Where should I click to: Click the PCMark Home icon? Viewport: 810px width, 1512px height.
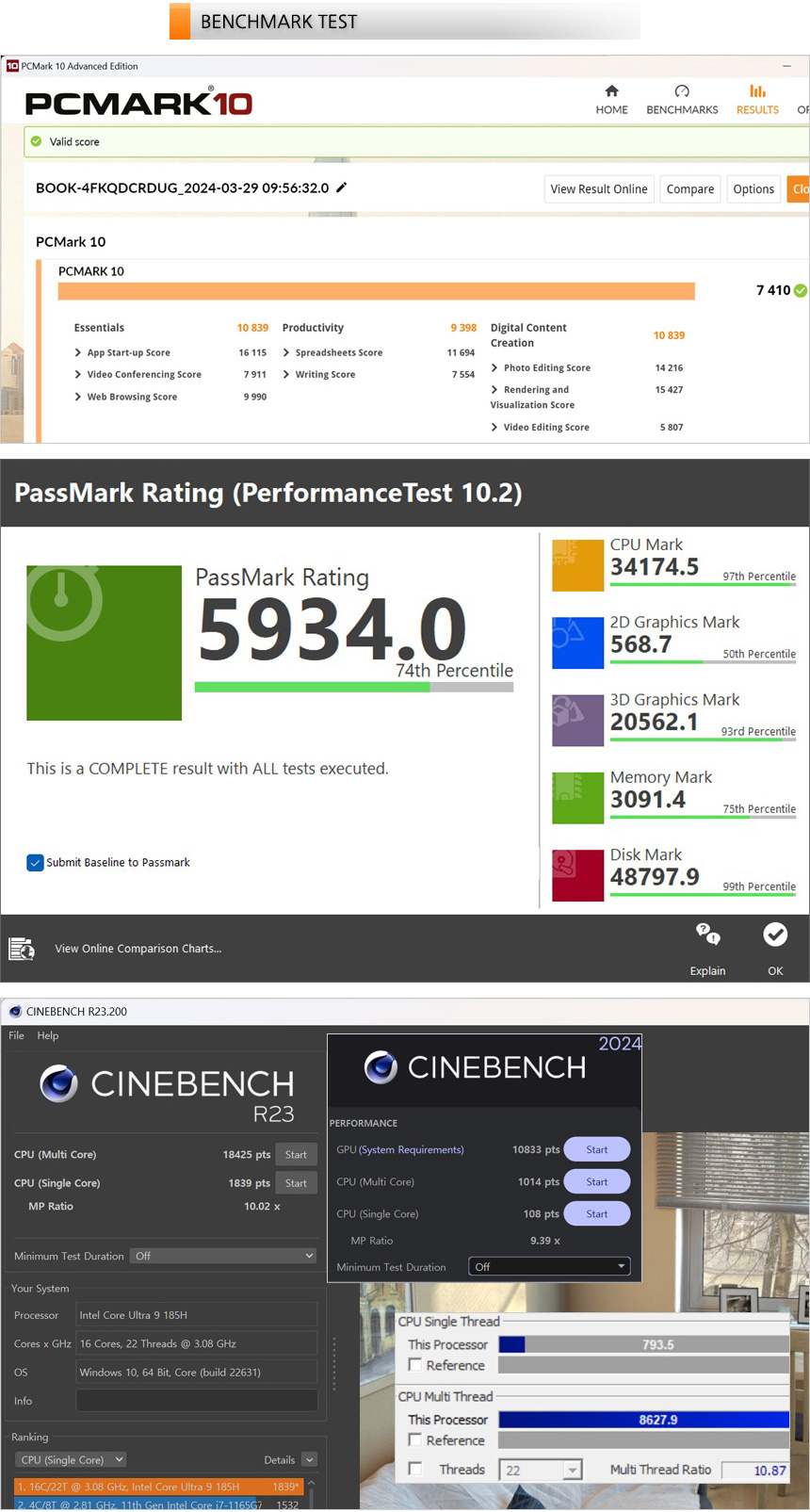611,91
